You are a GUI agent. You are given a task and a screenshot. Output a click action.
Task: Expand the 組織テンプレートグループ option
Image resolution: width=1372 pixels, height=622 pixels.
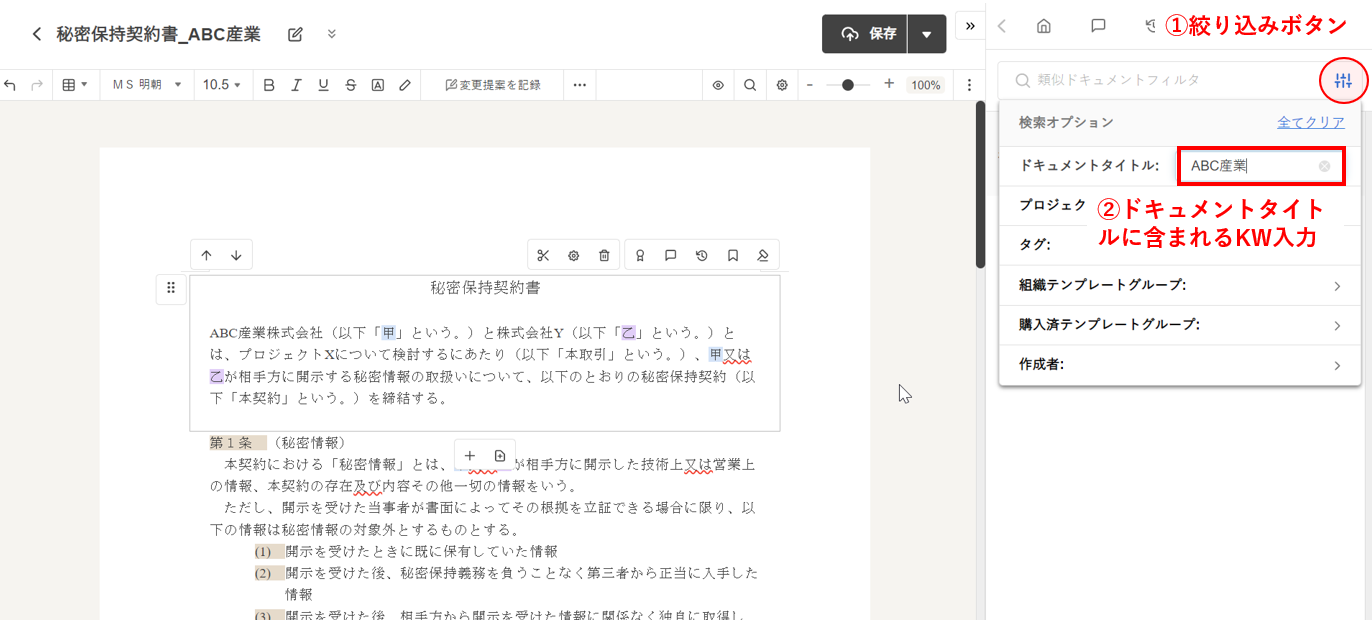1180,285
